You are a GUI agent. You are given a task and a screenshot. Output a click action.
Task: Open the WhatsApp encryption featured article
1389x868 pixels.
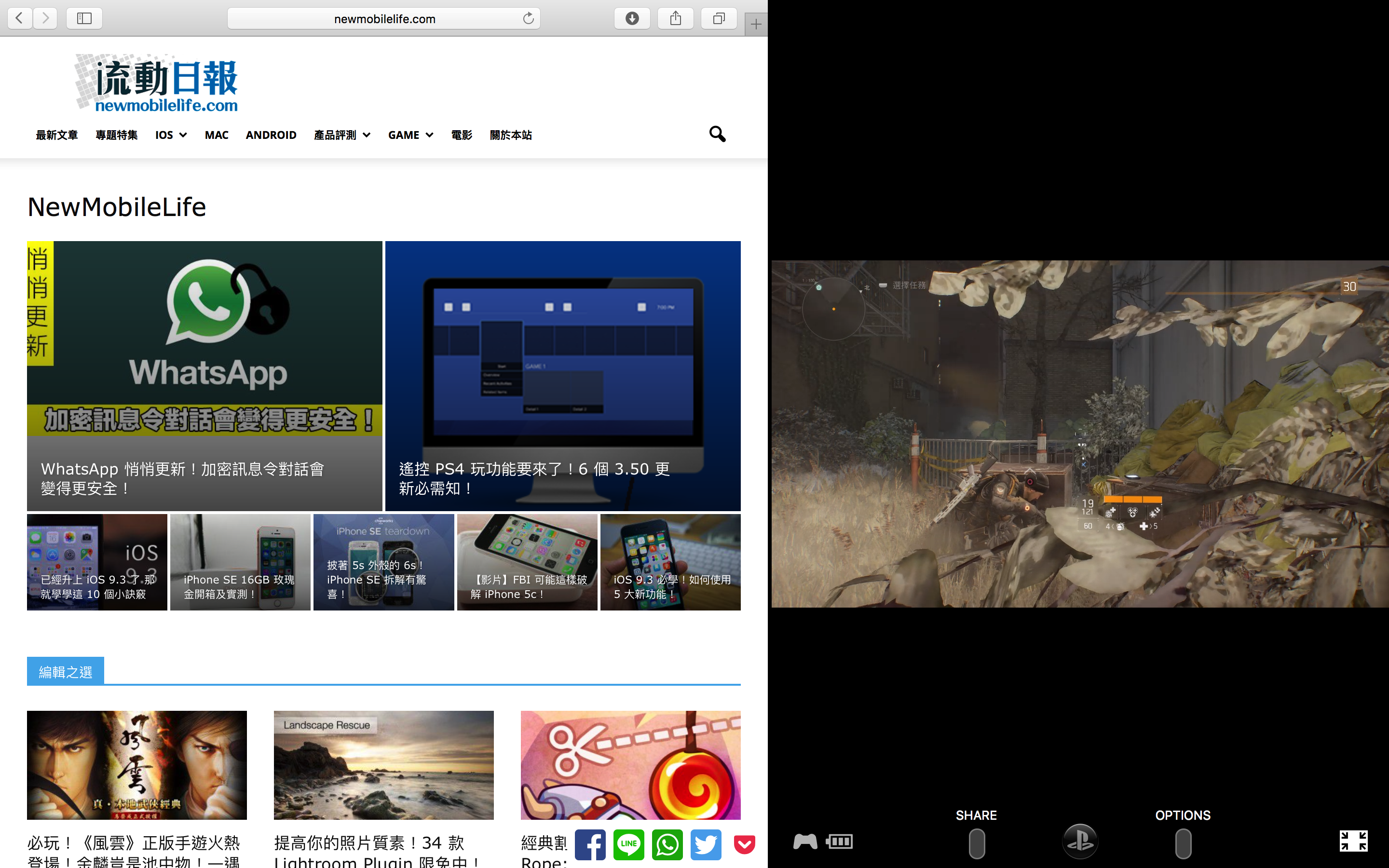tap(204, 376)
